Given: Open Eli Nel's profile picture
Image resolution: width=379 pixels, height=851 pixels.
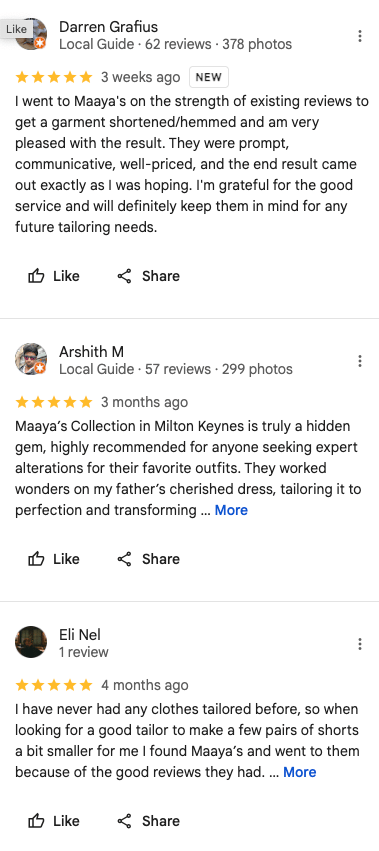Looking at the screenshot, I should pyautogui.click(x=31, y=642).
